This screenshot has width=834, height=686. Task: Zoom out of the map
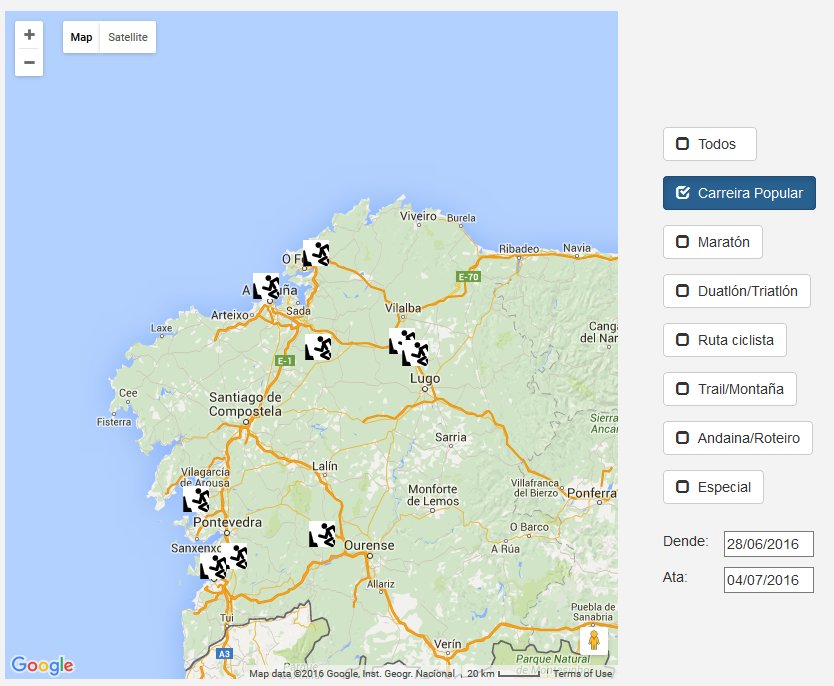coord(29,63)
